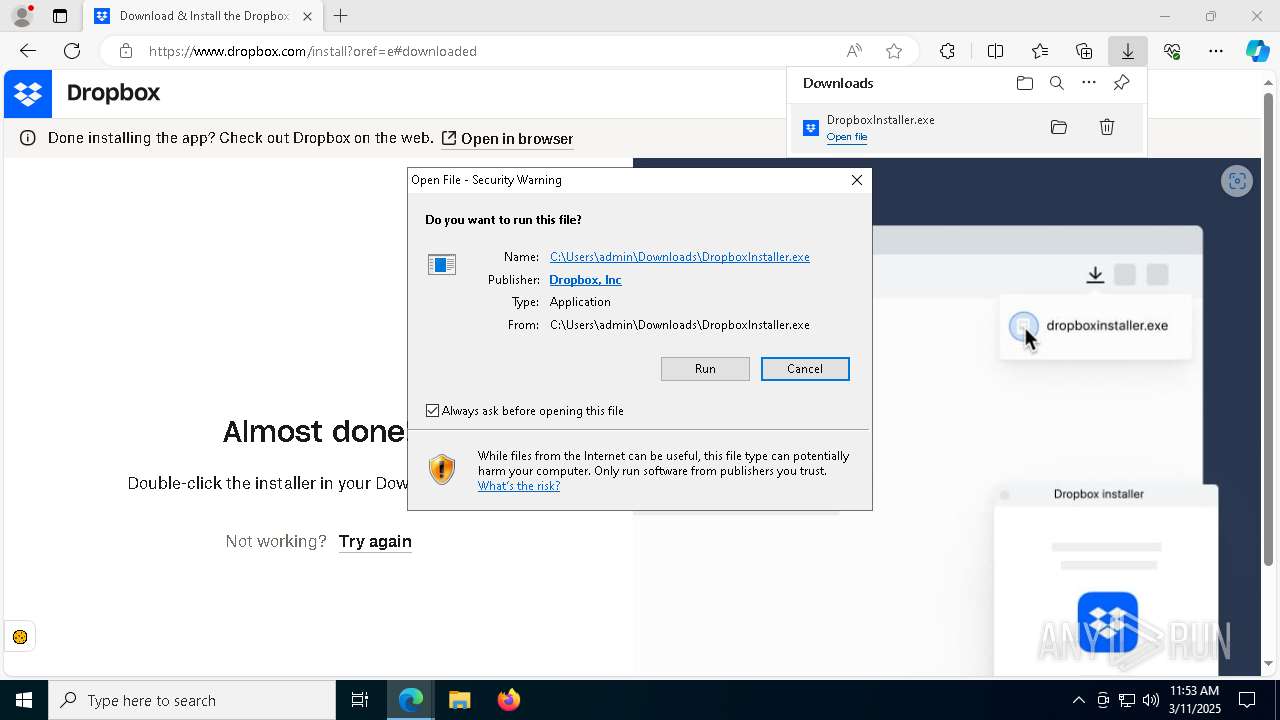Open Task View on taskbar
This screenshot has width=1280, height=720.
tap(360, 700)
